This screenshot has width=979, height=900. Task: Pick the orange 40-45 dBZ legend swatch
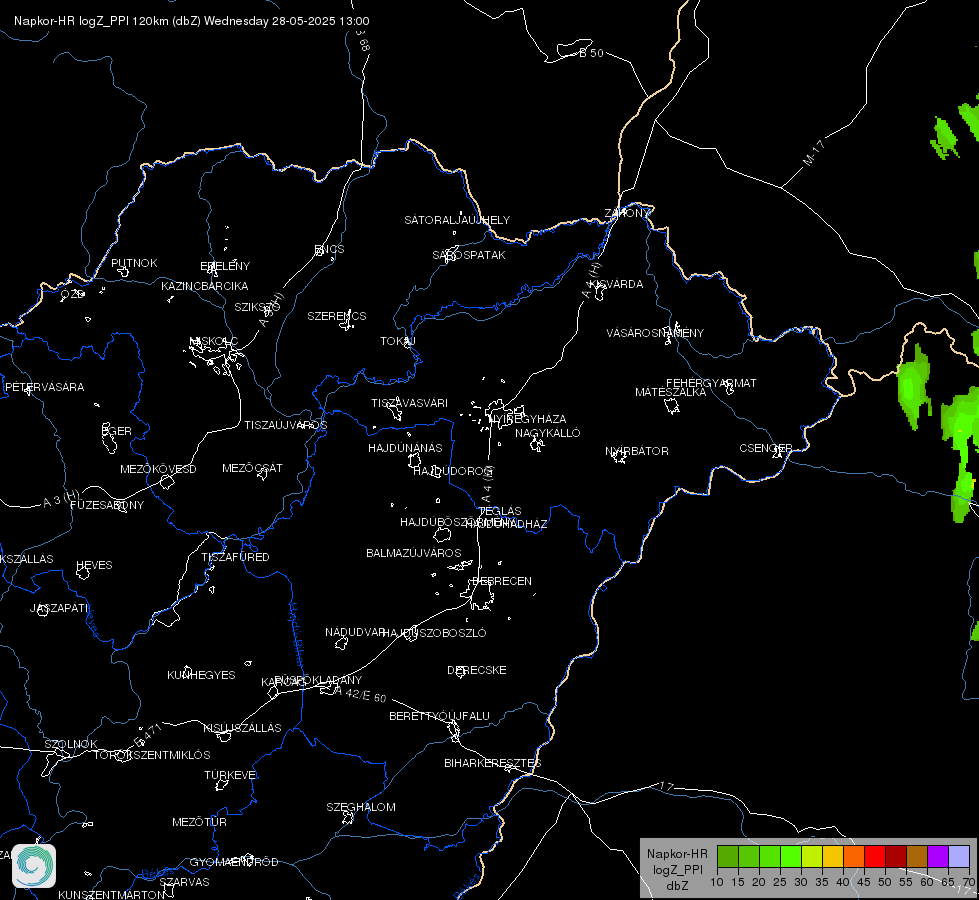(853, 856)
